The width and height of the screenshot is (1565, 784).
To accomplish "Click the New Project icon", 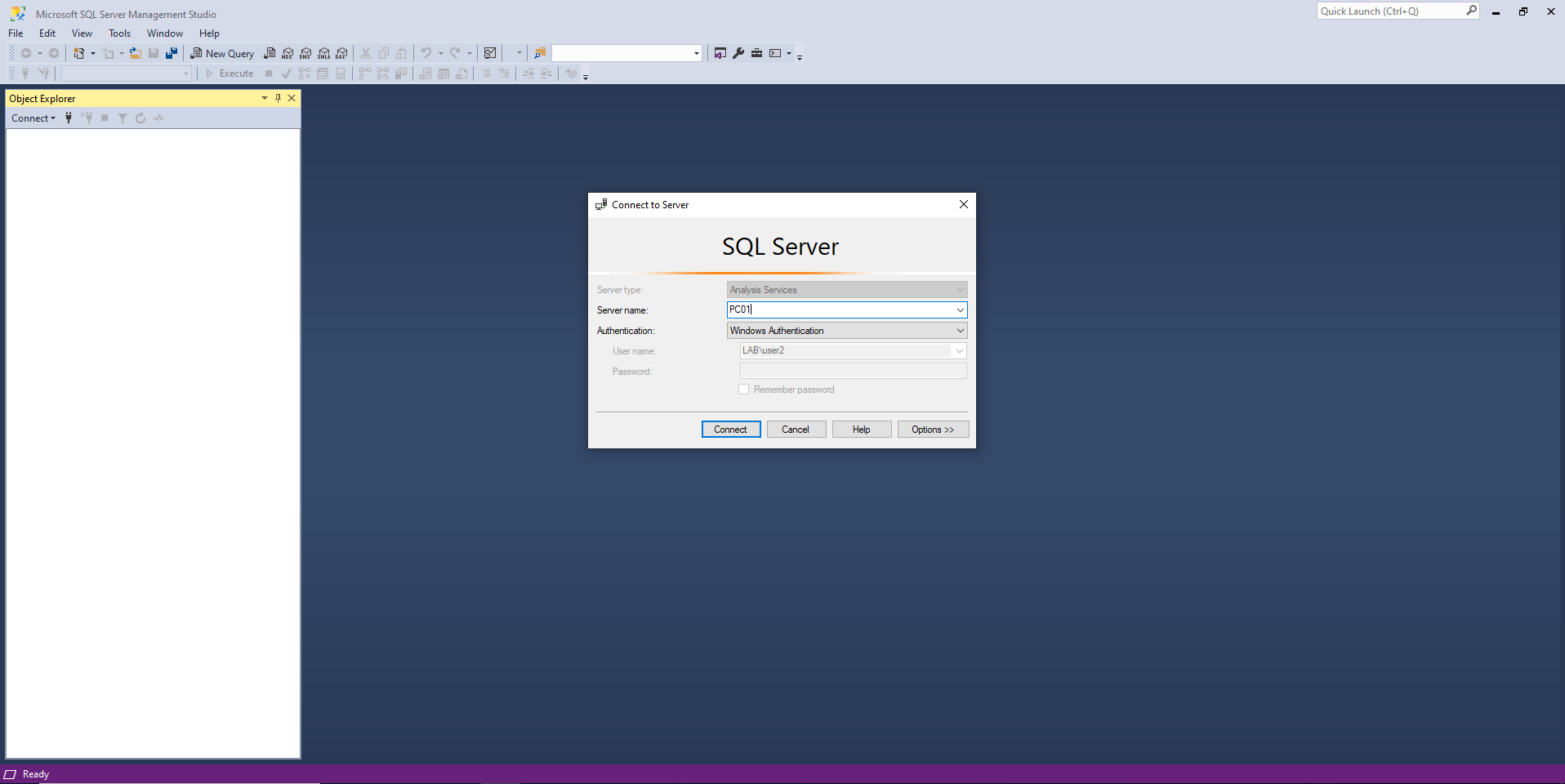I will [79, 53].
